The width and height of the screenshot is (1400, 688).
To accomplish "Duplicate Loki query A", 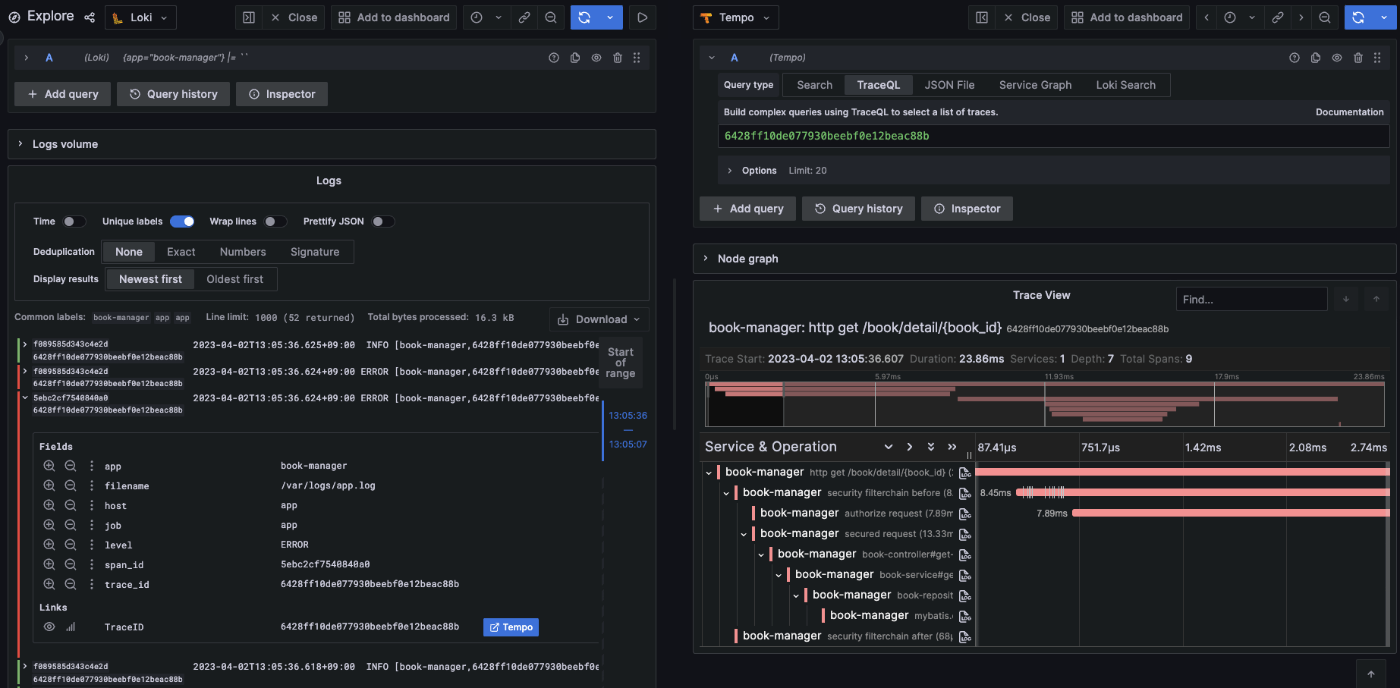I will click(575, 58).
